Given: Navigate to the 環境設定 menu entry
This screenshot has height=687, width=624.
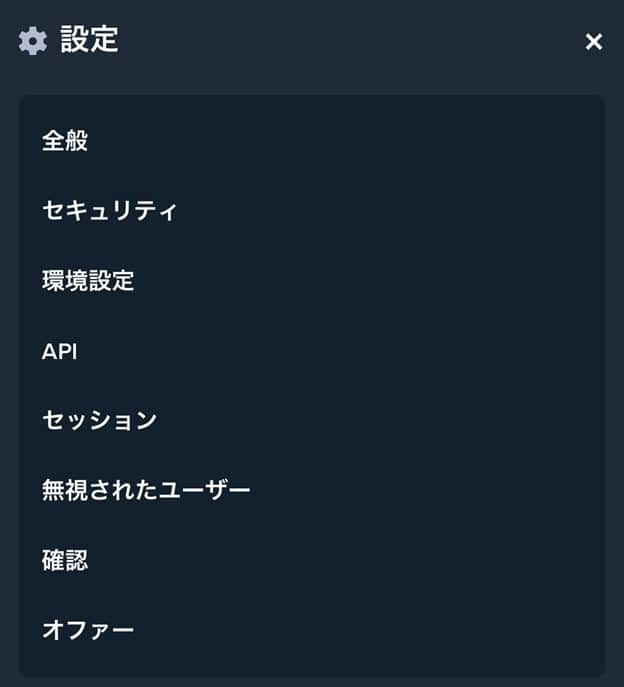Looking at the screenshot, I should 88,281.
